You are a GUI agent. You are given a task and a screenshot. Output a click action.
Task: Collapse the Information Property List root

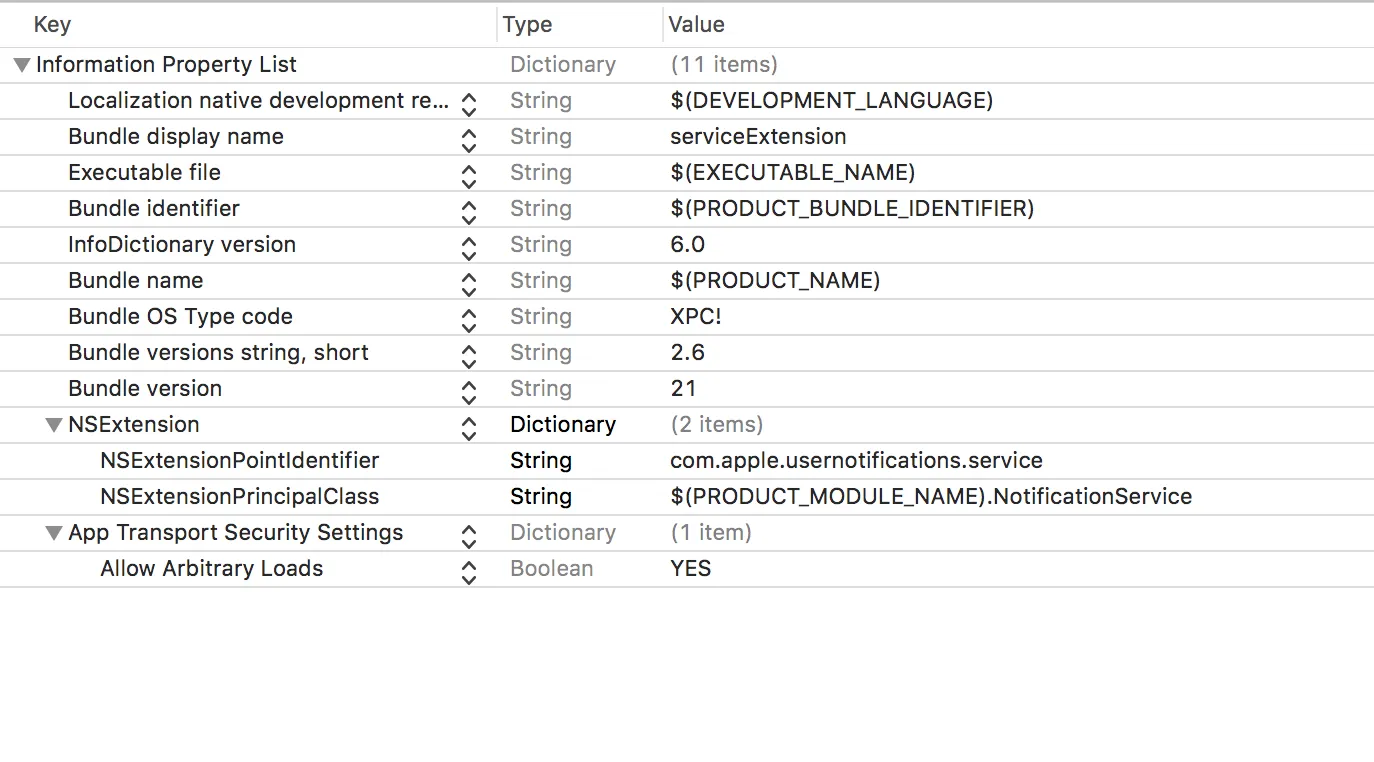coord(21,65)
